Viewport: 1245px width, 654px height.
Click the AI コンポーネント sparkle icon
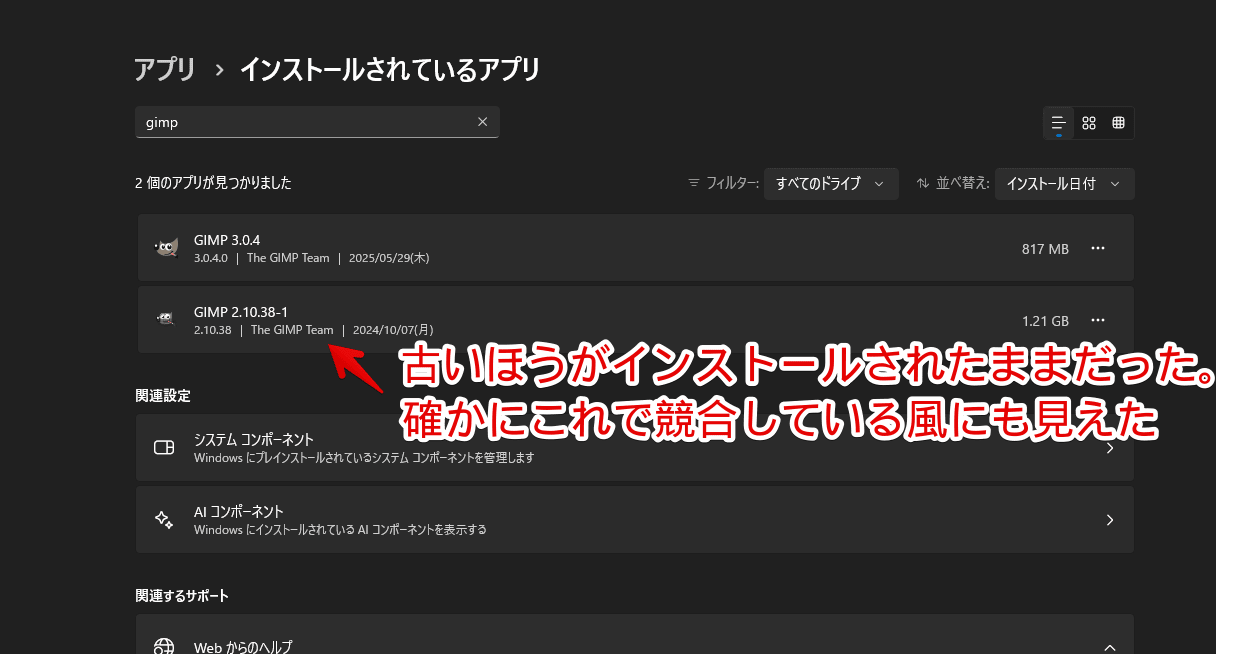(164, 520)
